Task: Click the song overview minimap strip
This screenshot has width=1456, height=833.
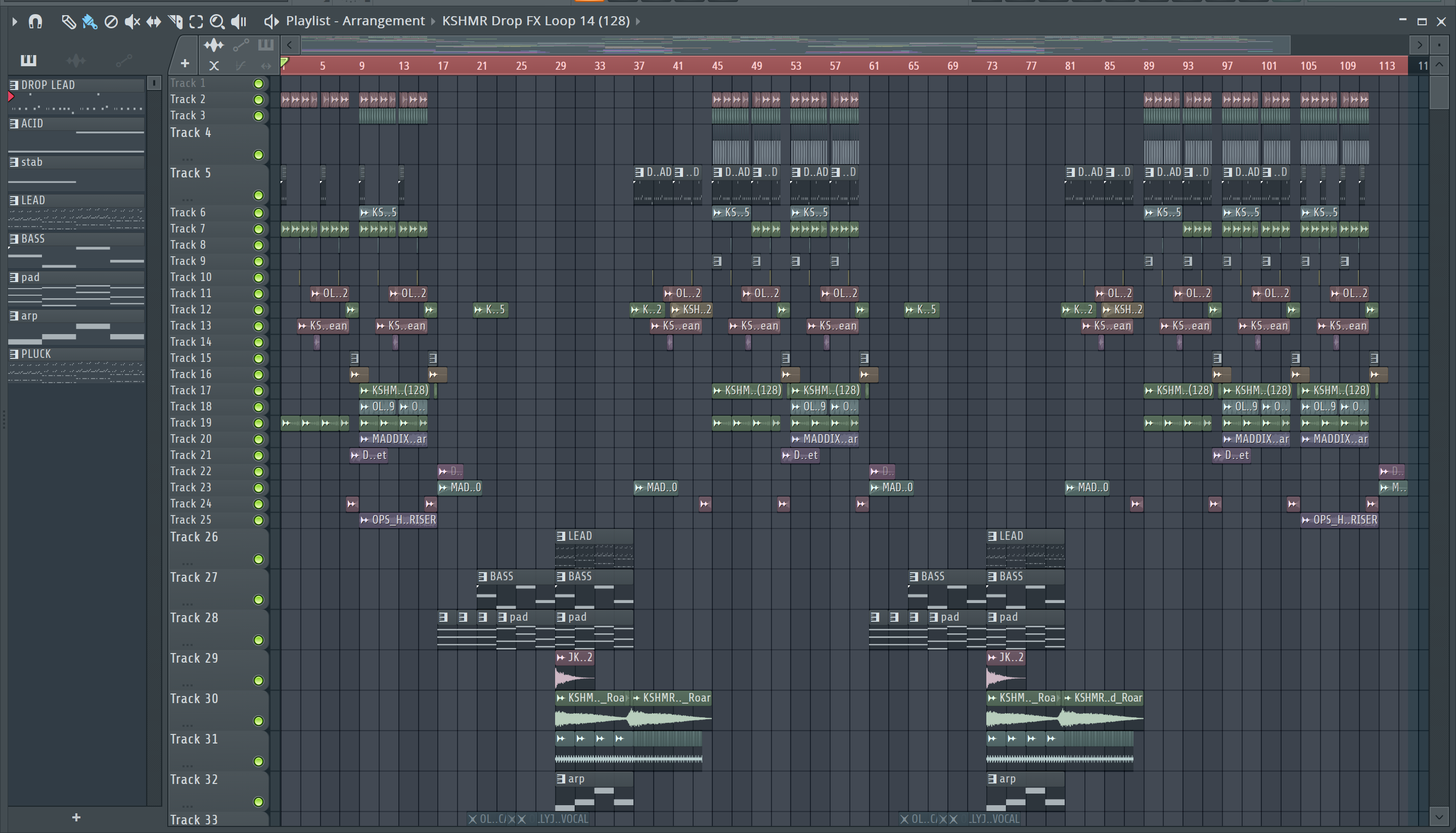Action: (x=795, y=44)
